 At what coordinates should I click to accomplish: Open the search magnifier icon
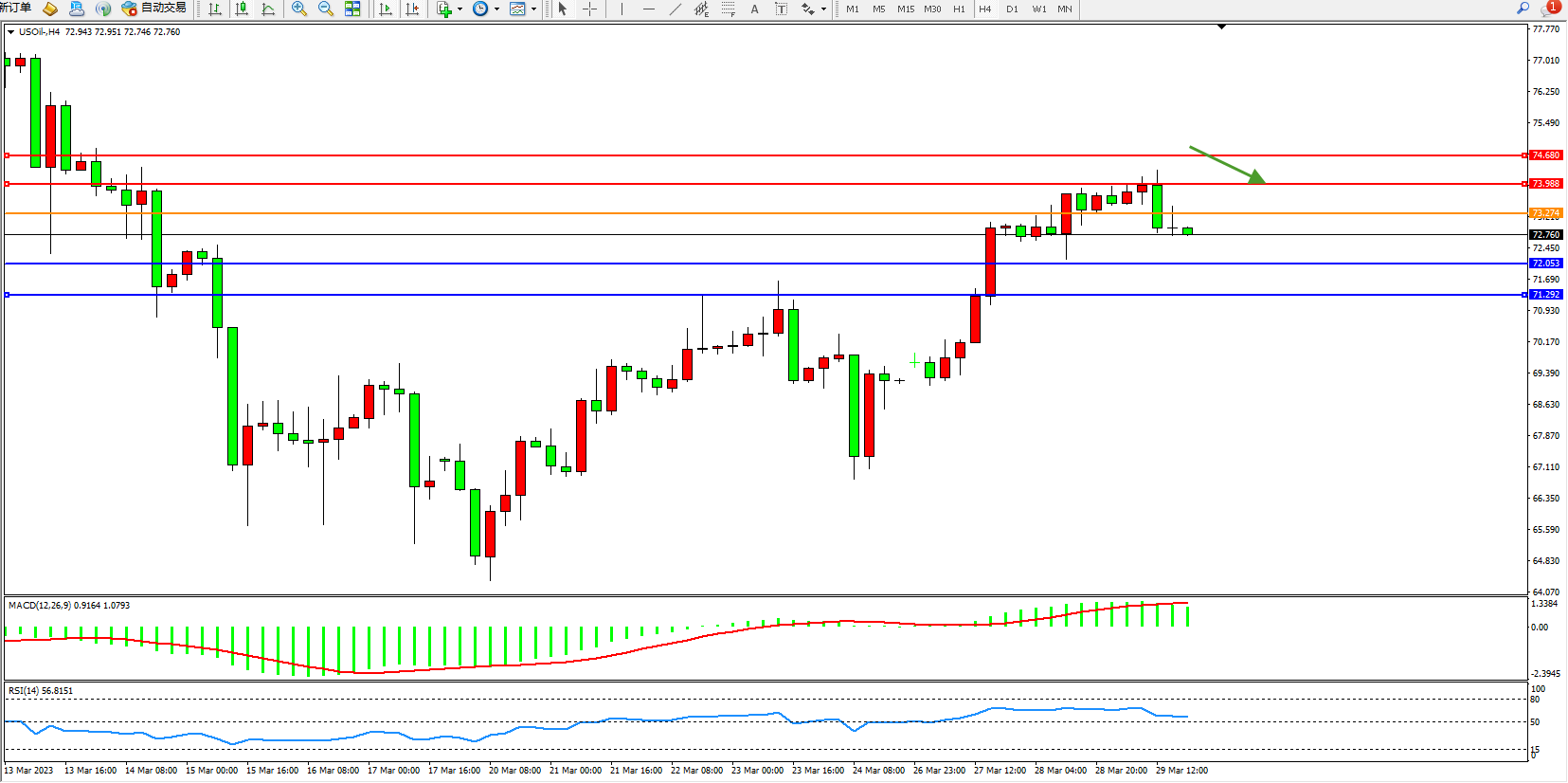(1523, 8)
